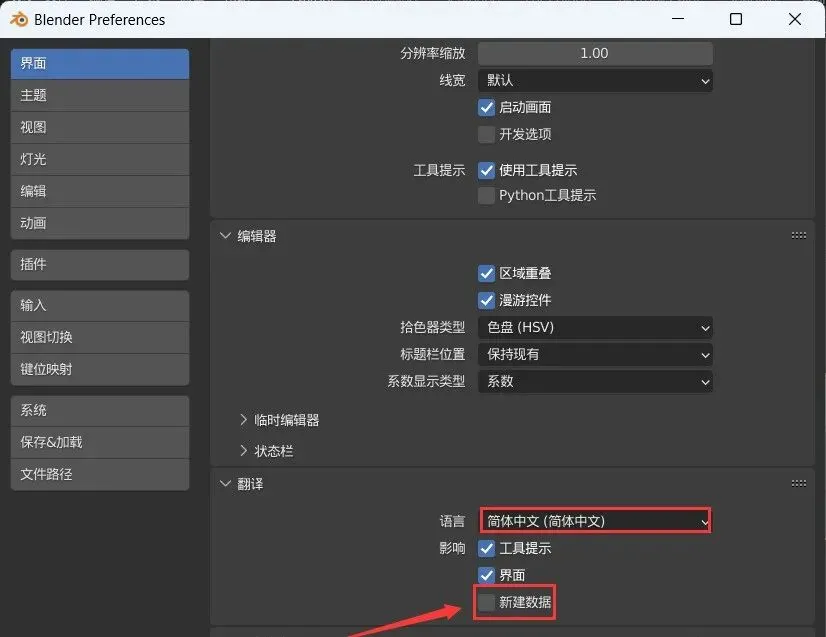The height and width of the screenshot is (637, 826).
Task: Click the Blender logo icon in title bar
Action: tap(19, 19)
